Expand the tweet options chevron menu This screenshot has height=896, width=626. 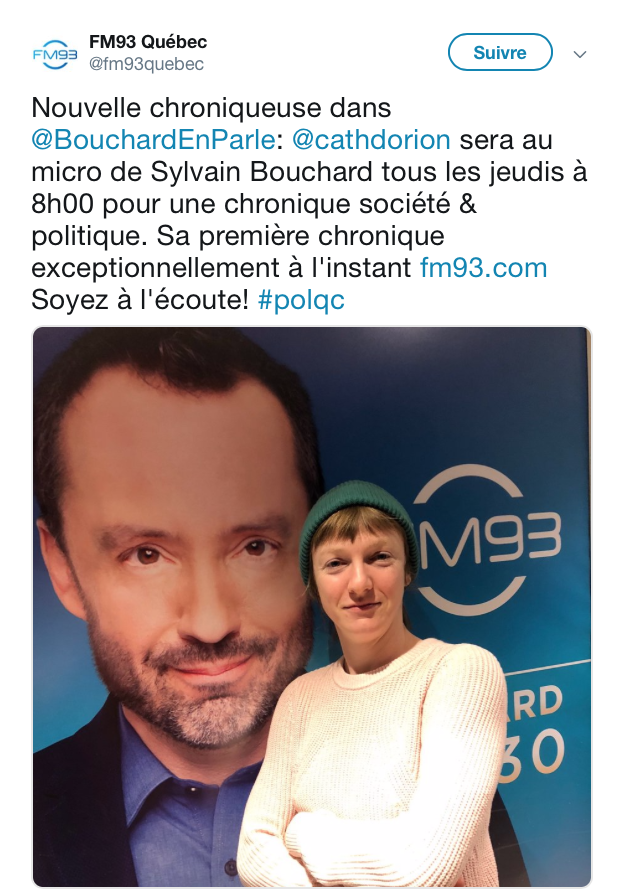pyautogui.click(x=580, y=54)
